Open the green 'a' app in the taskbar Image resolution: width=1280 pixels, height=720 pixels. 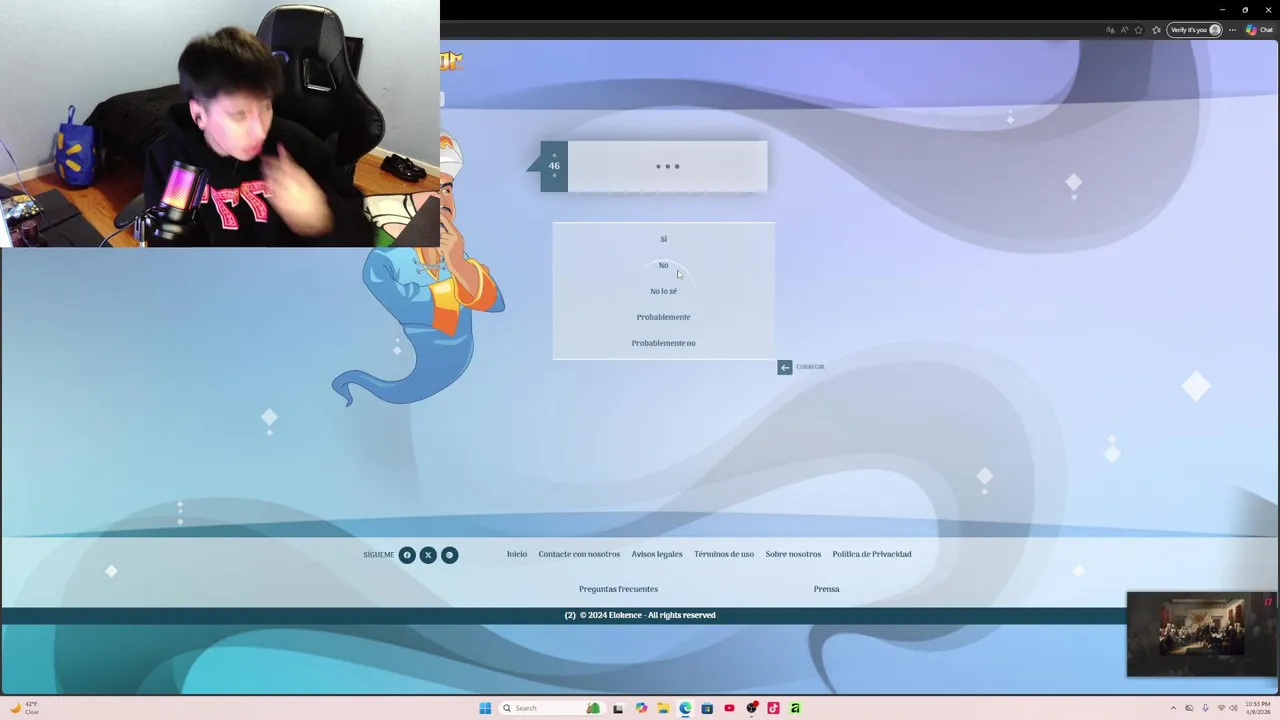click(795, 708)
